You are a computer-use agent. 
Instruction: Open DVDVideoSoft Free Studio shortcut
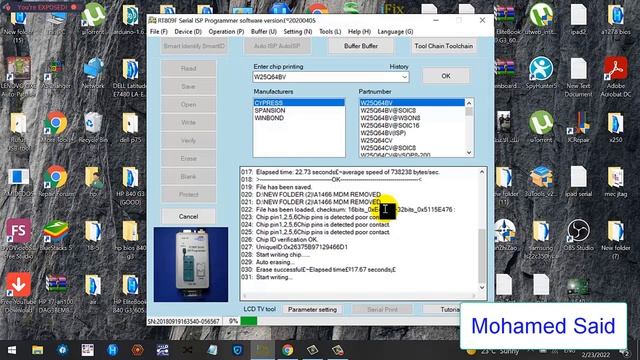[x=18, y=238]
